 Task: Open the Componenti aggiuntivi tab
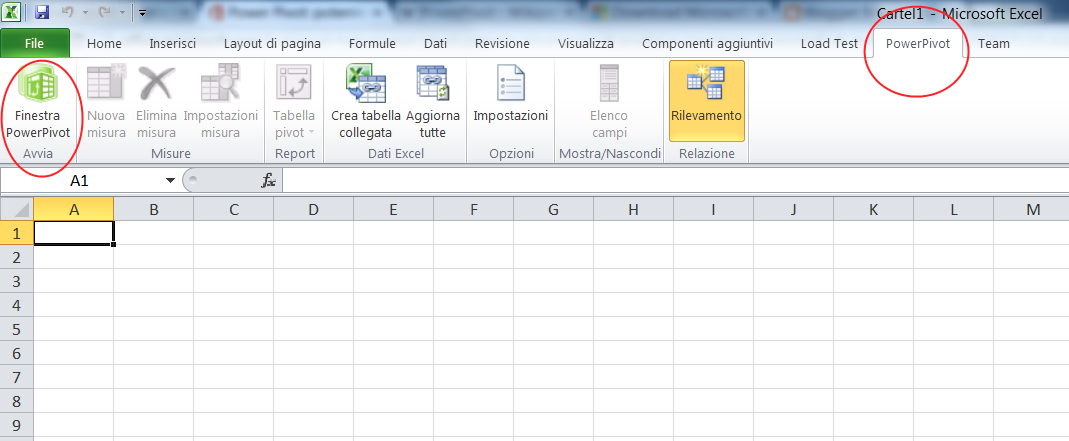pyautogui.click(x=708, y=44)
